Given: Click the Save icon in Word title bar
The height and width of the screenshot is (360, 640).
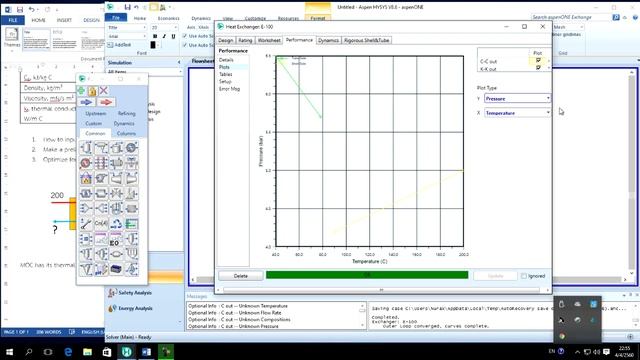Looking at the screenshot, I should pos(20,9).
